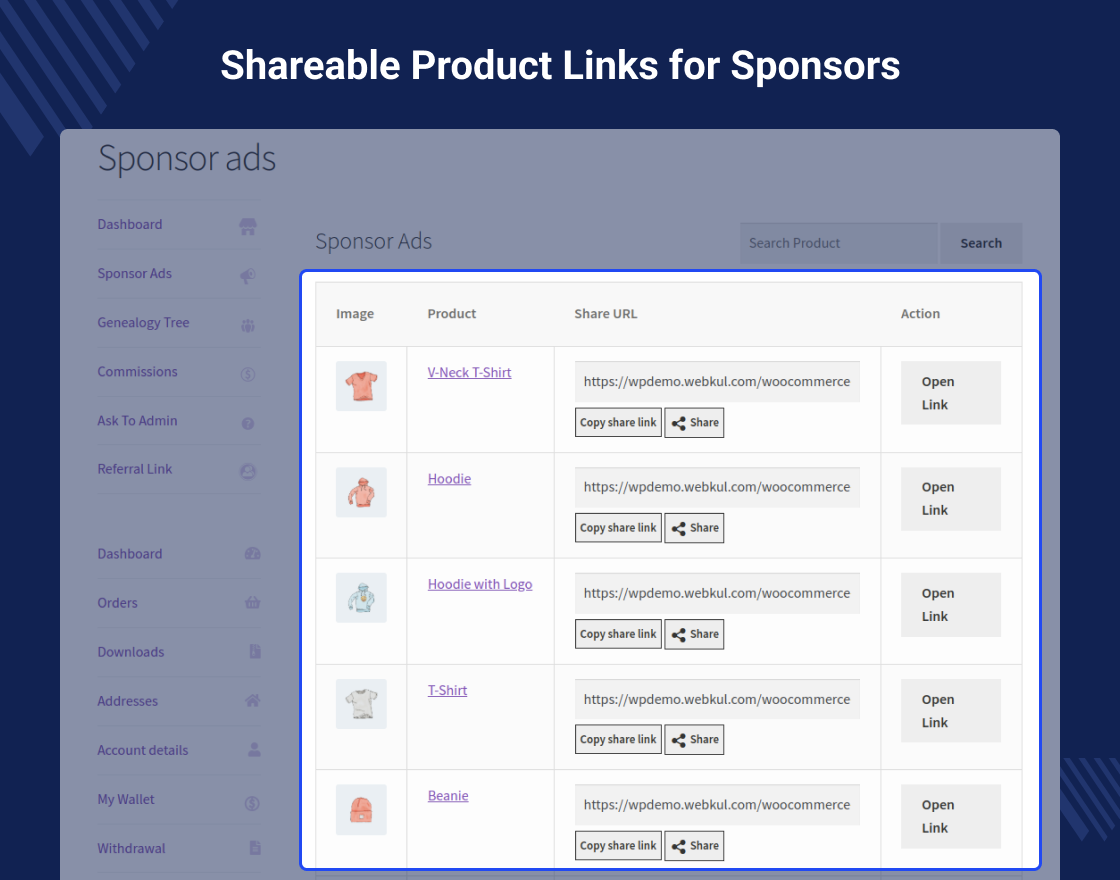Open the second Dashboard entry in the sidebar
The image size is (1120, 880).
coord(129,554)
